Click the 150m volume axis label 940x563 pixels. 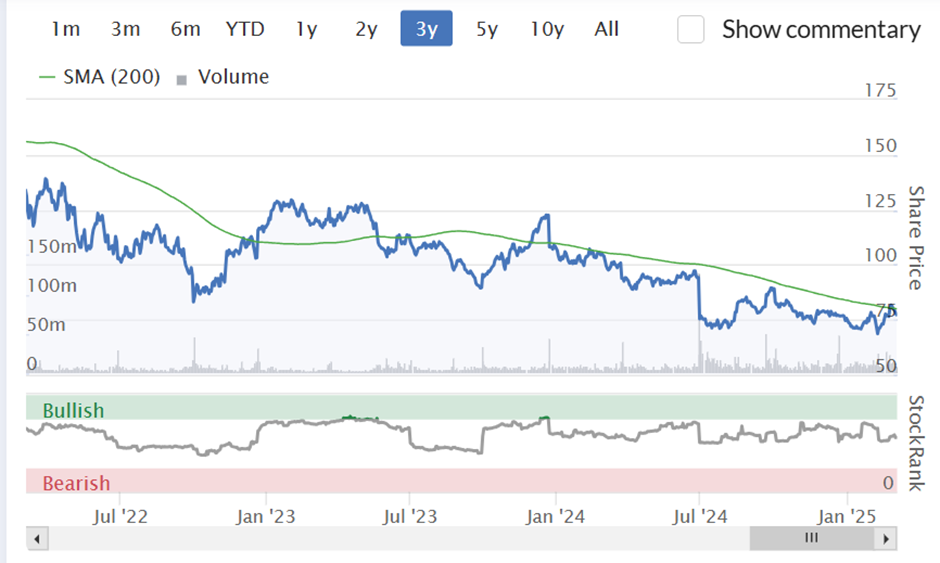(52, 246)
